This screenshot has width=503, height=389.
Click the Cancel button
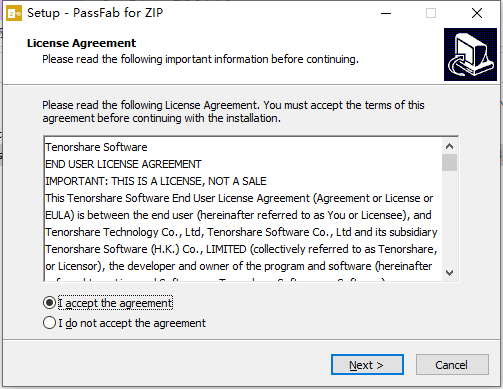(452, 365)
